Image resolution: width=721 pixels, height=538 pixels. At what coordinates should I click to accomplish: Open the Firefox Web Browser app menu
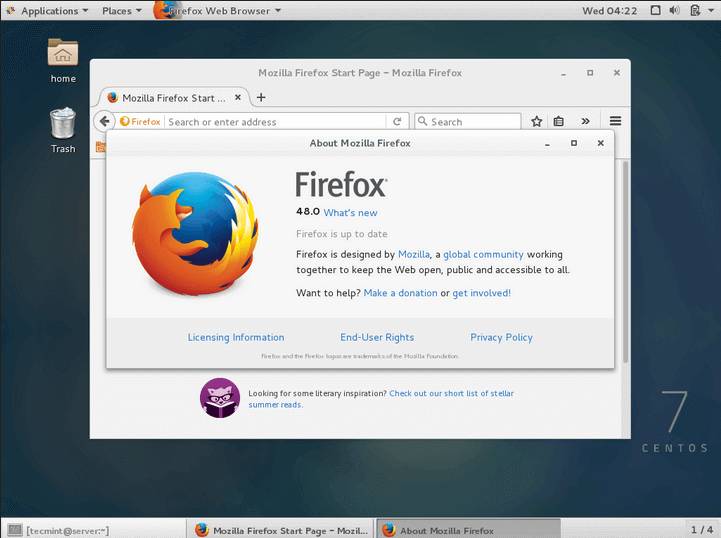point(217,11)
